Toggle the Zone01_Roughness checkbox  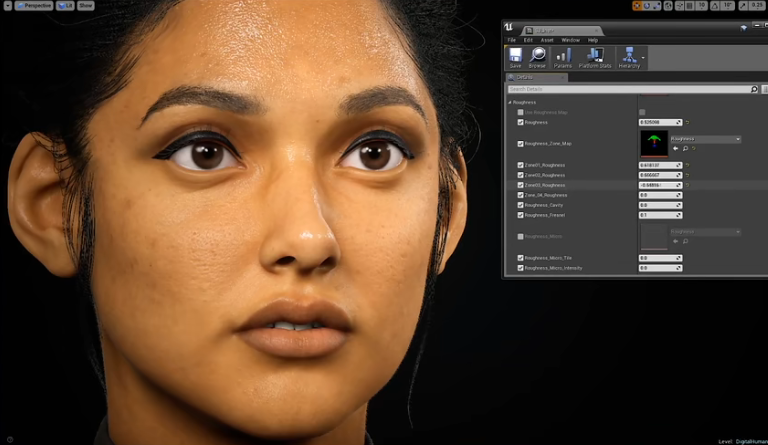click(520, 165)
